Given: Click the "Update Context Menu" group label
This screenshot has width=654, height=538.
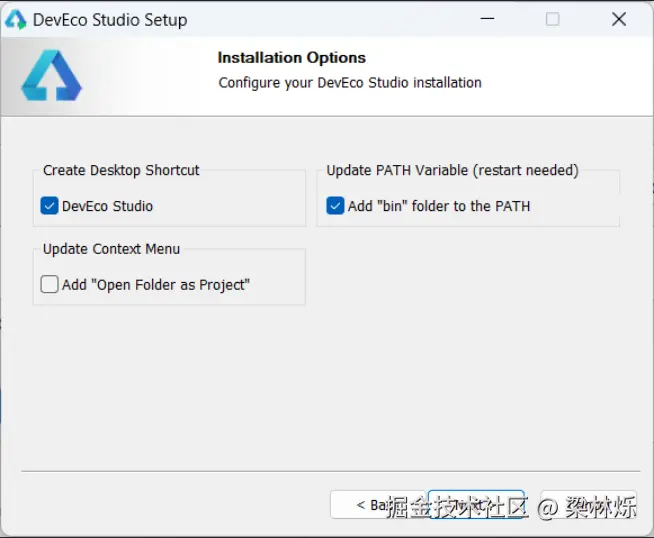Looking at the screenshot, I should click(x=111, y=249).
